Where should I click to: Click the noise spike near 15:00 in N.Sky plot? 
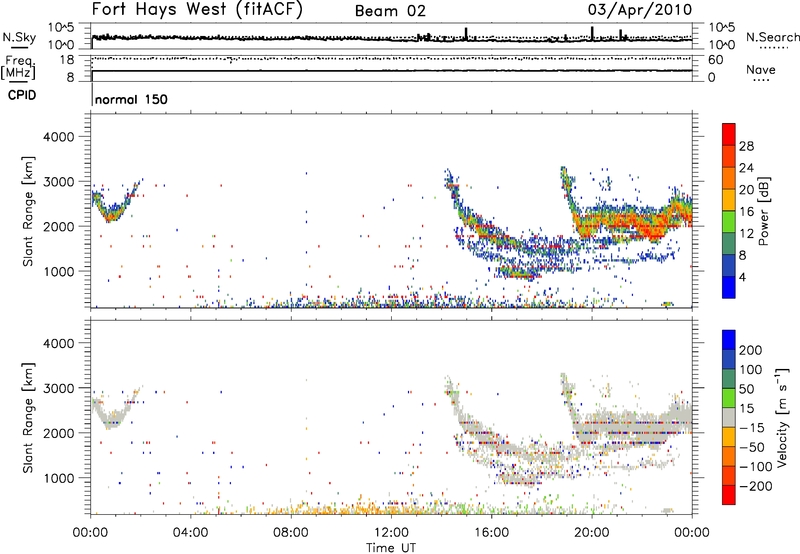click(x=466, y=34)
